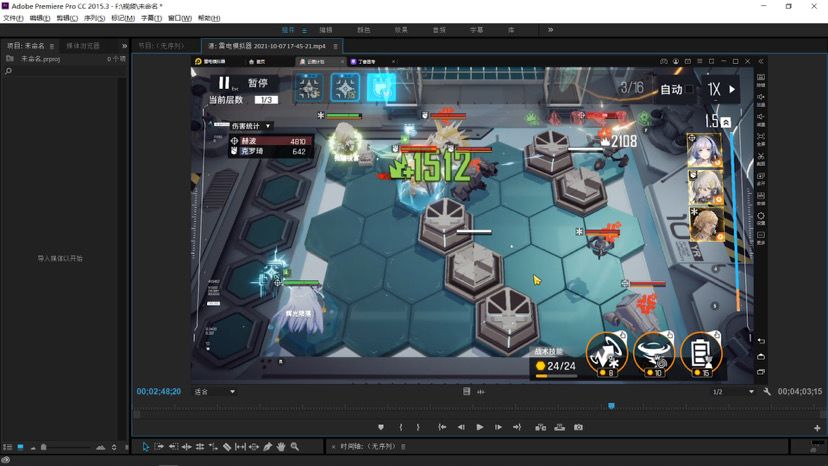The height and width of the screenshot is (466, 828).
Task: Select the Slip tool
Action: 240,446
